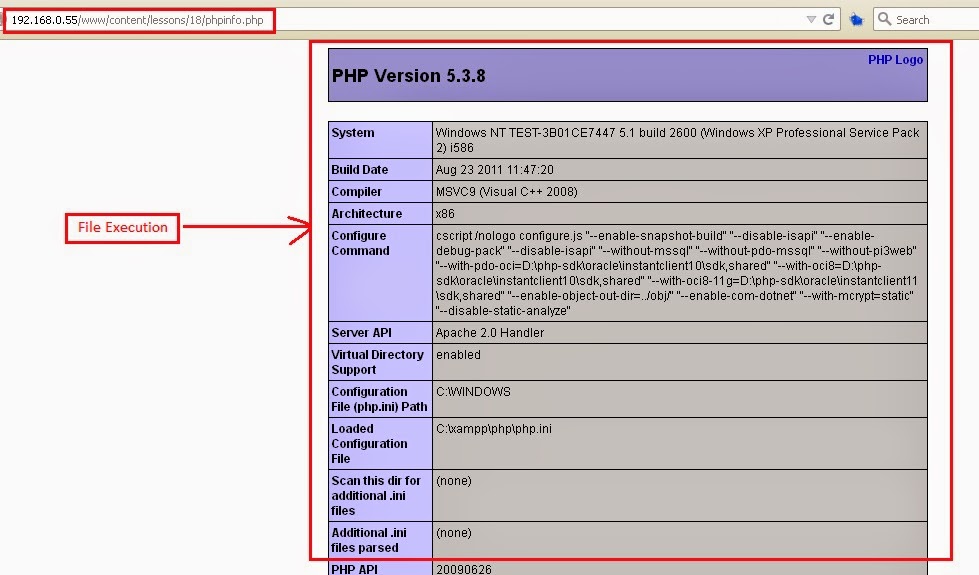This screenshot has height=575, width=979.
Task: Click the (none) value beside Scan this dir
Action: [x=454, y=481]
